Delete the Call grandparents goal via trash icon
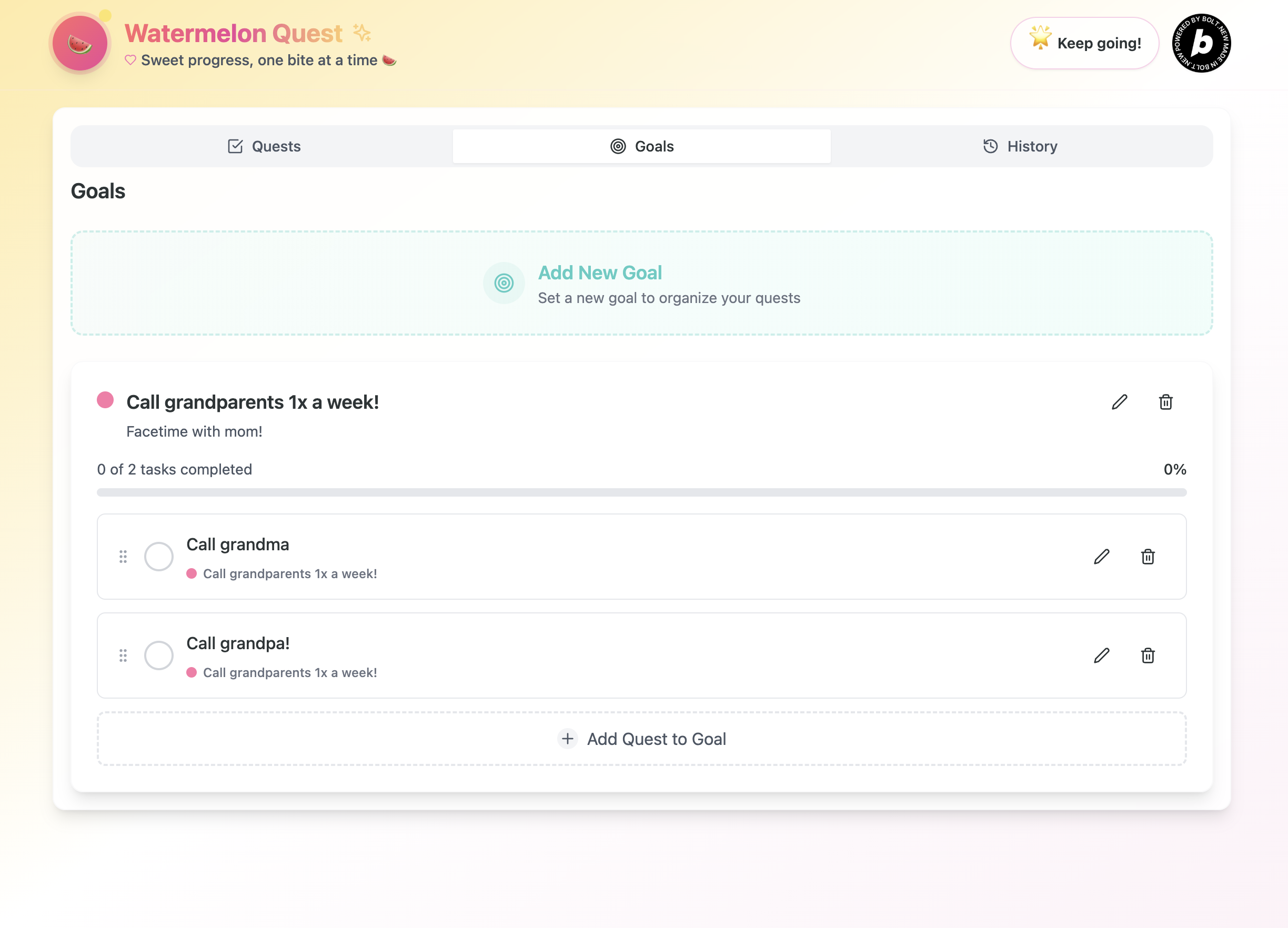Viewport: 1288px width, 928px height. point(1165,402)
